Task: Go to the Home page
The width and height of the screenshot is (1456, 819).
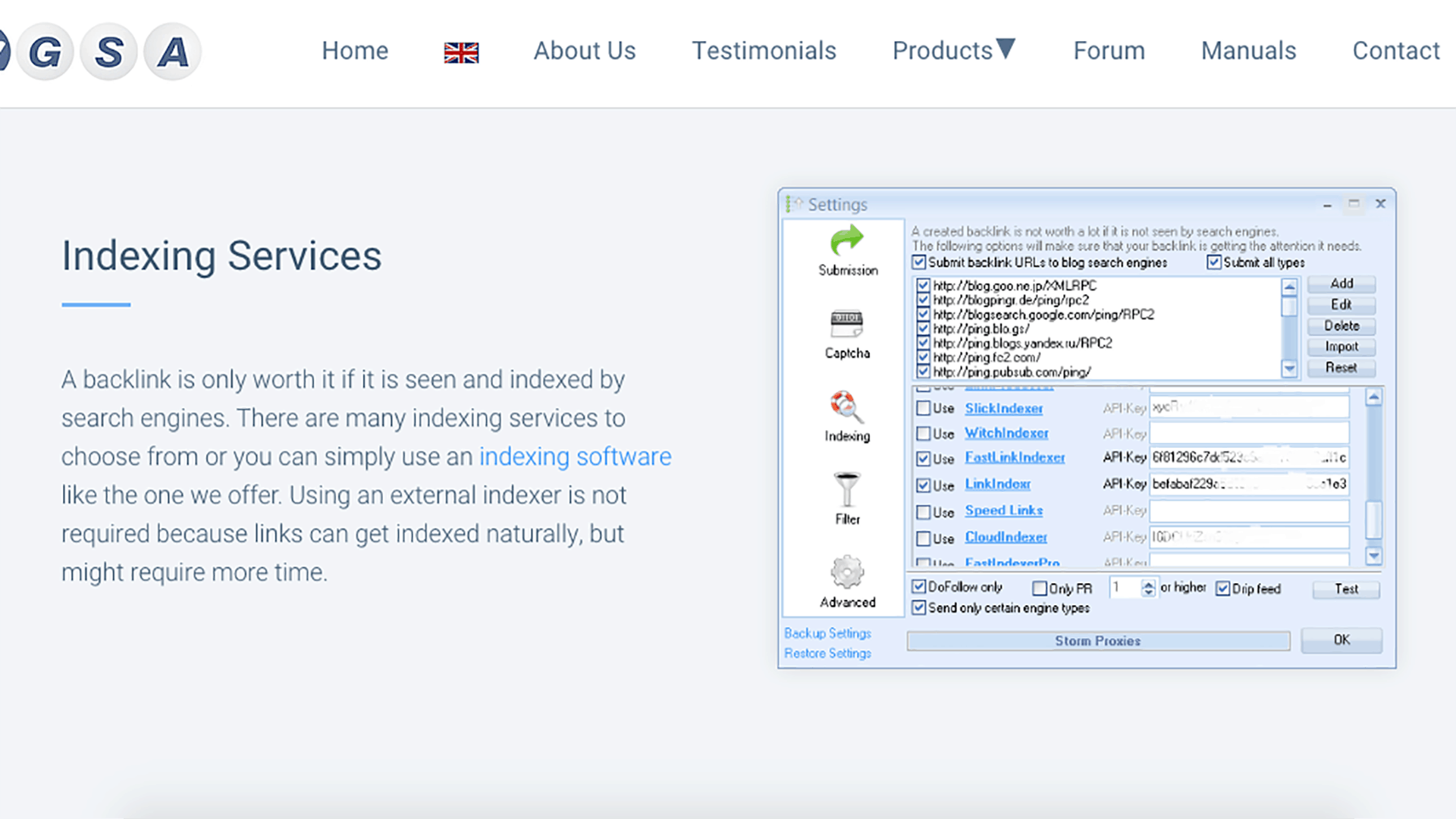Action: point(355,51)
